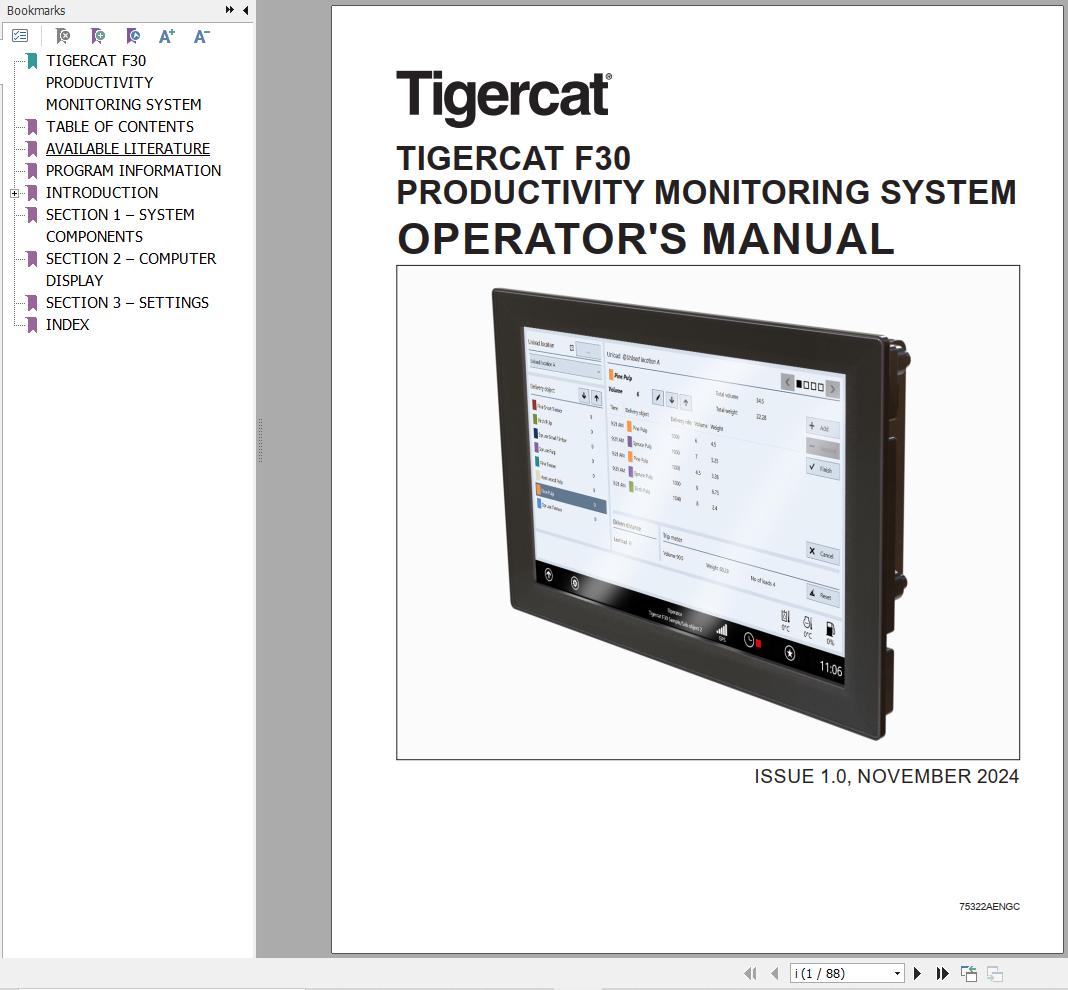1068x990 pixels.
Task: Click the double-chevron to expand panel options
Action: [x=230, y=10]
